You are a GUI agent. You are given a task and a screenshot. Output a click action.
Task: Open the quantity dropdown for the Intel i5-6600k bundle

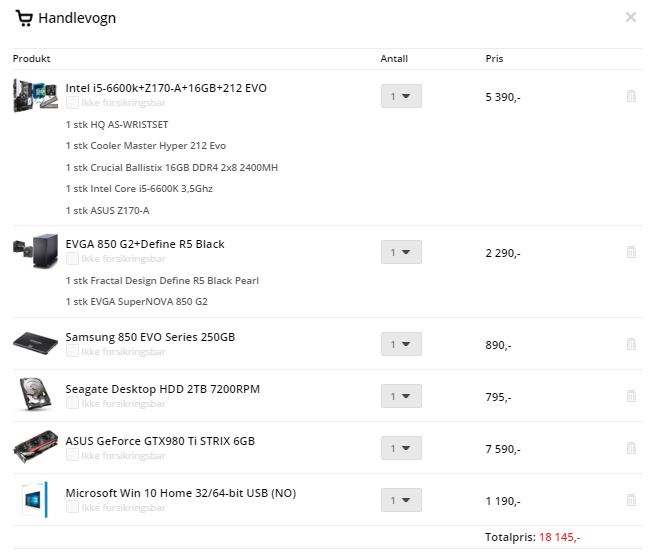(401, 96)
